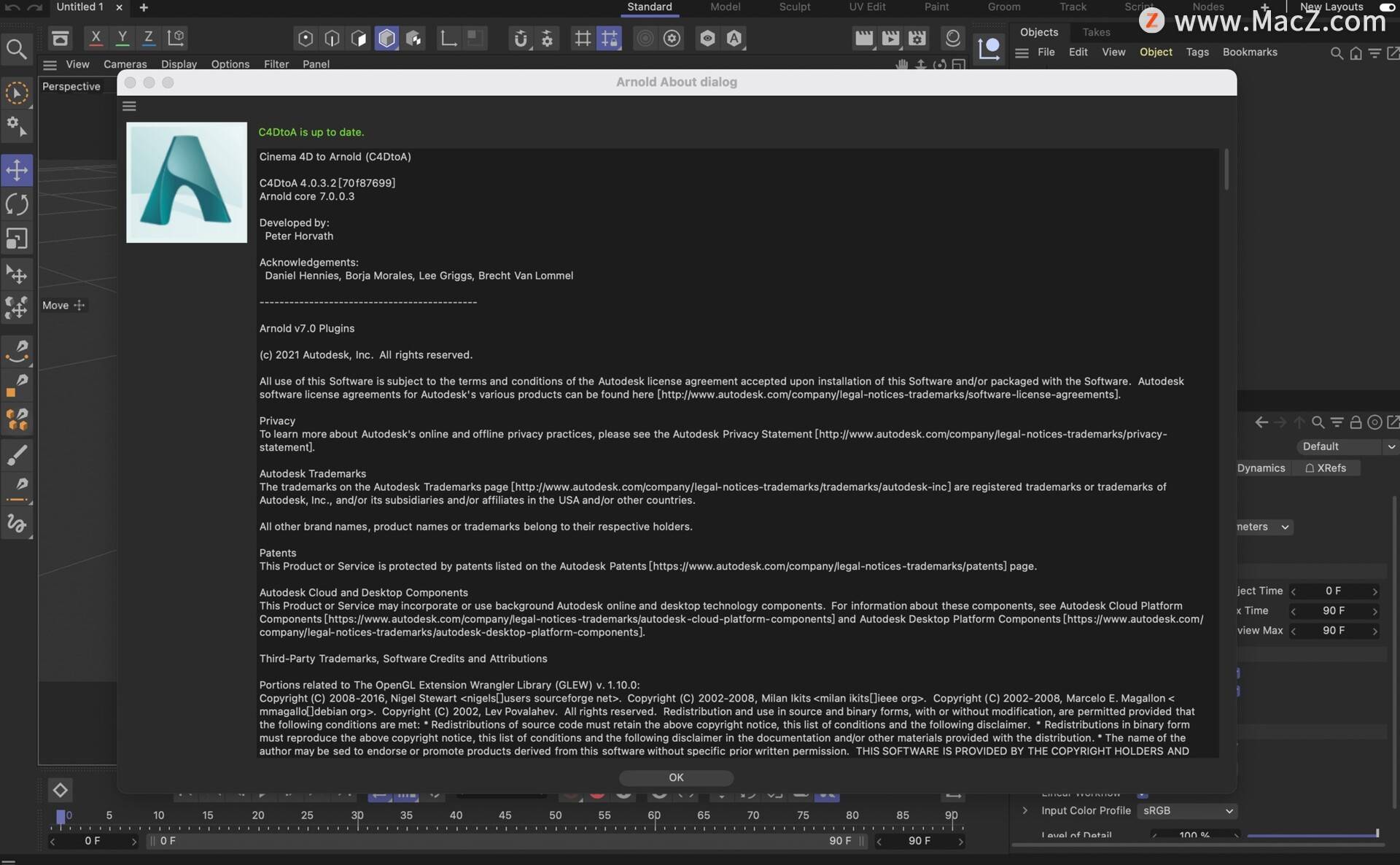Image resolution: width=1400 pixels, height=865 pixels.
Task: Select the Brush paint tool in sidebar
Action: point(17,454)
